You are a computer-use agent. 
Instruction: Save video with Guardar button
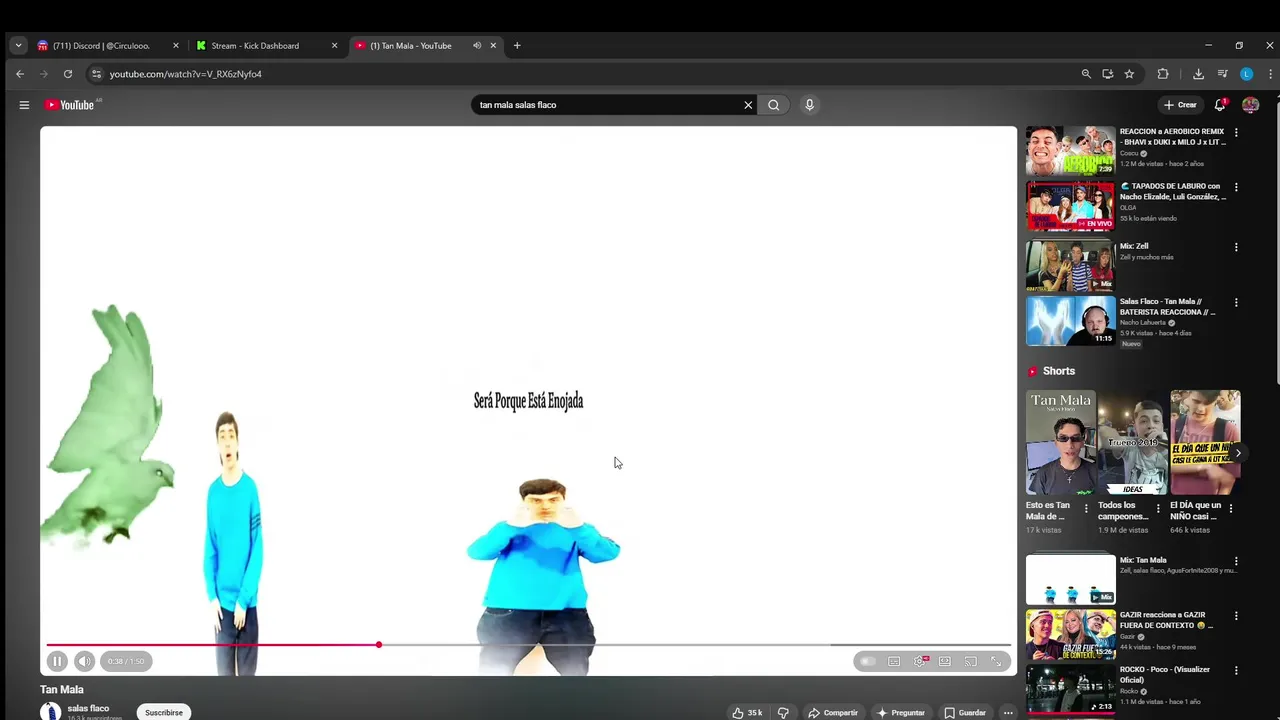pos(966,713)
